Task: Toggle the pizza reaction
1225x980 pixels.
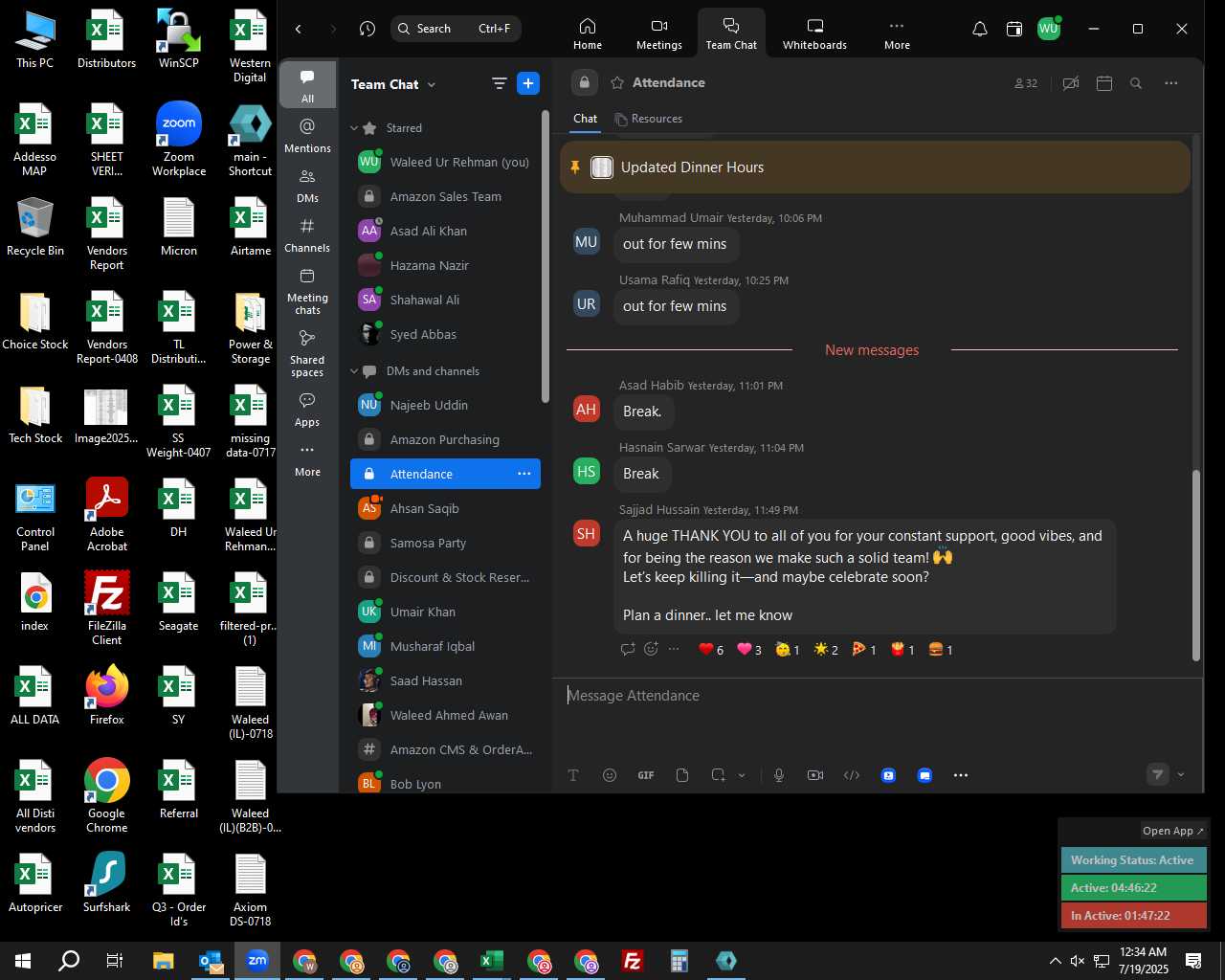Action: click(864, 650)
